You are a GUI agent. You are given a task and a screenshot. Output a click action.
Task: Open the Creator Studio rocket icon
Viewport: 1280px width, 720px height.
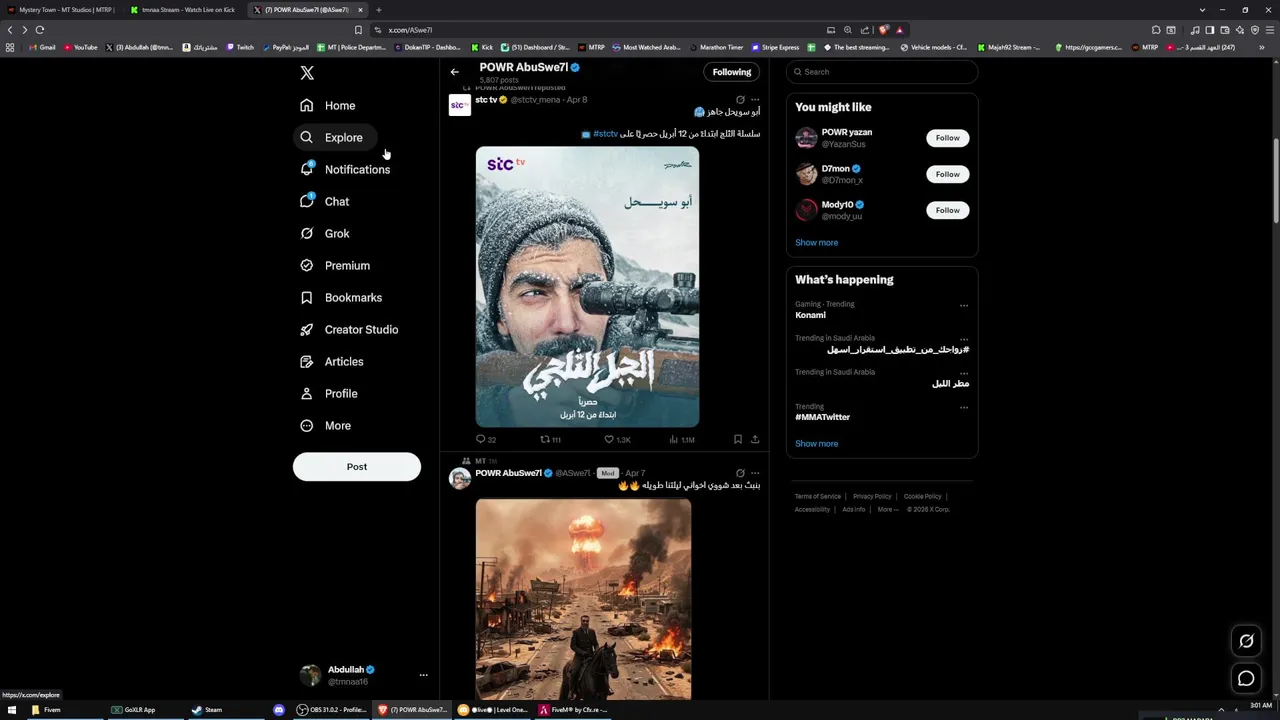307,329
